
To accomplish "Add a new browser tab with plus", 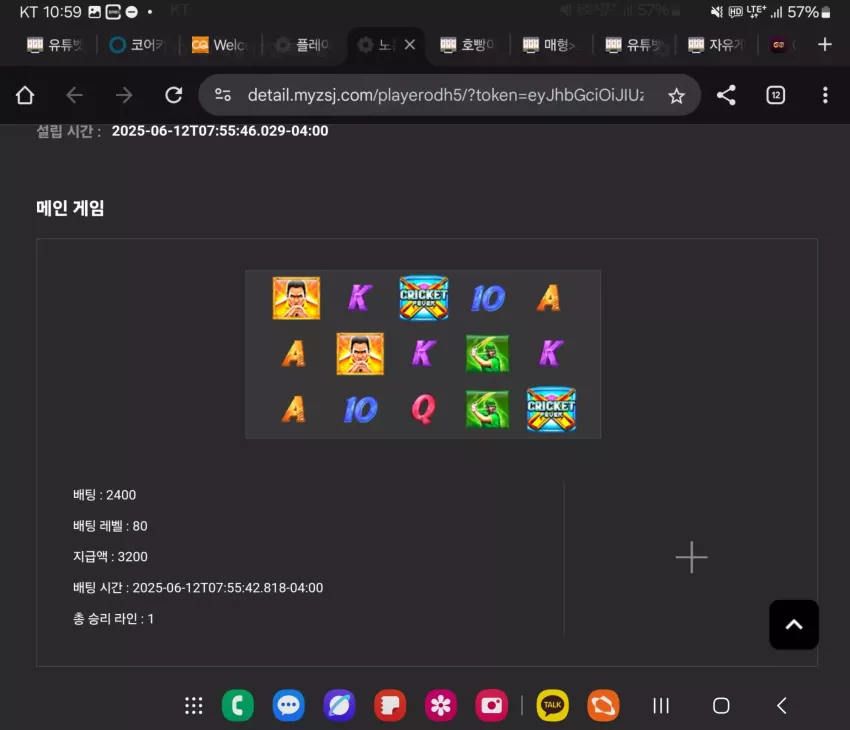I will (x=825, y=44).
